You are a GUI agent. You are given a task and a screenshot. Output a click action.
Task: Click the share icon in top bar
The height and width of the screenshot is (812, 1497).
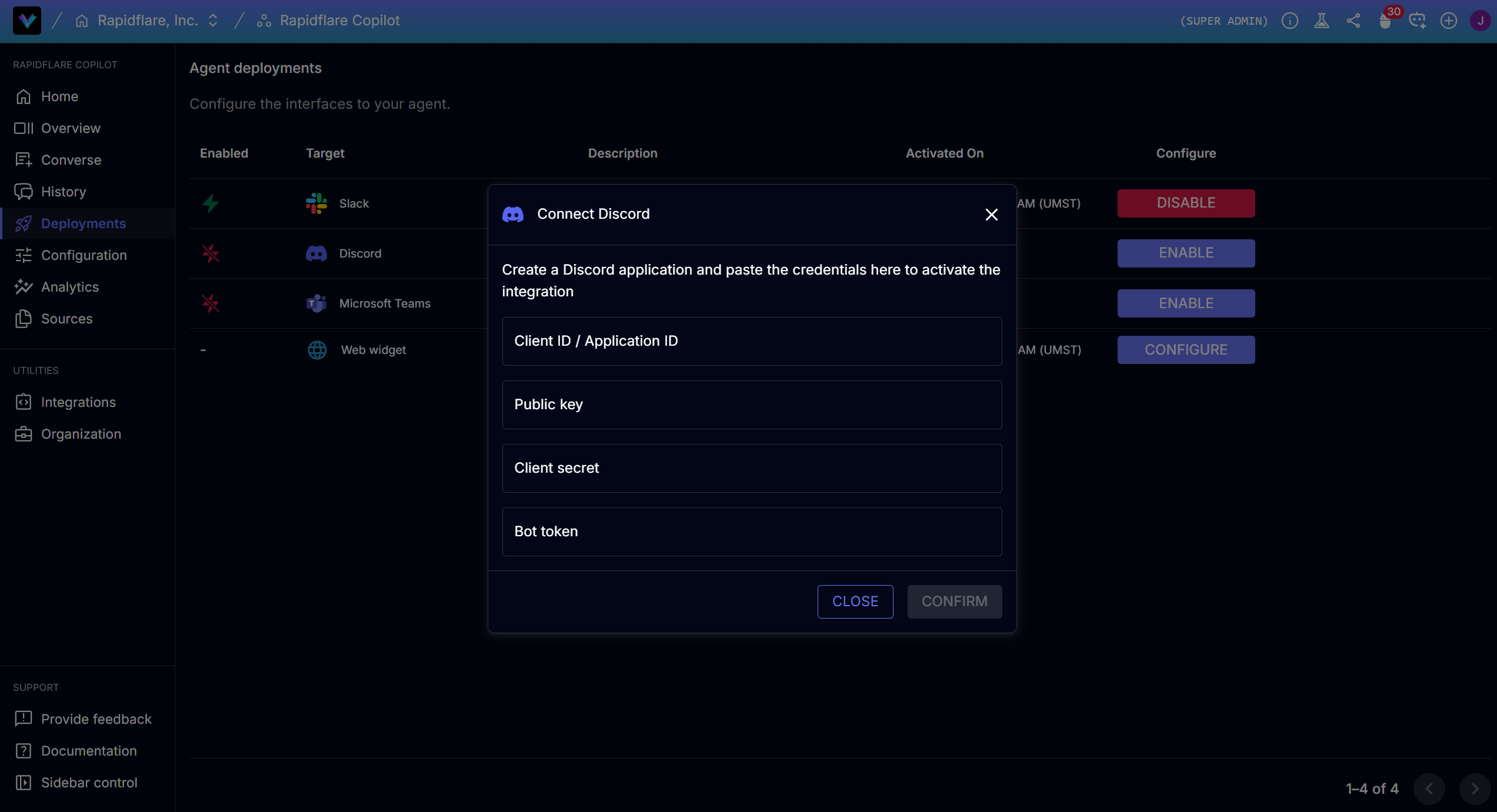click(x=1353, y=21)
